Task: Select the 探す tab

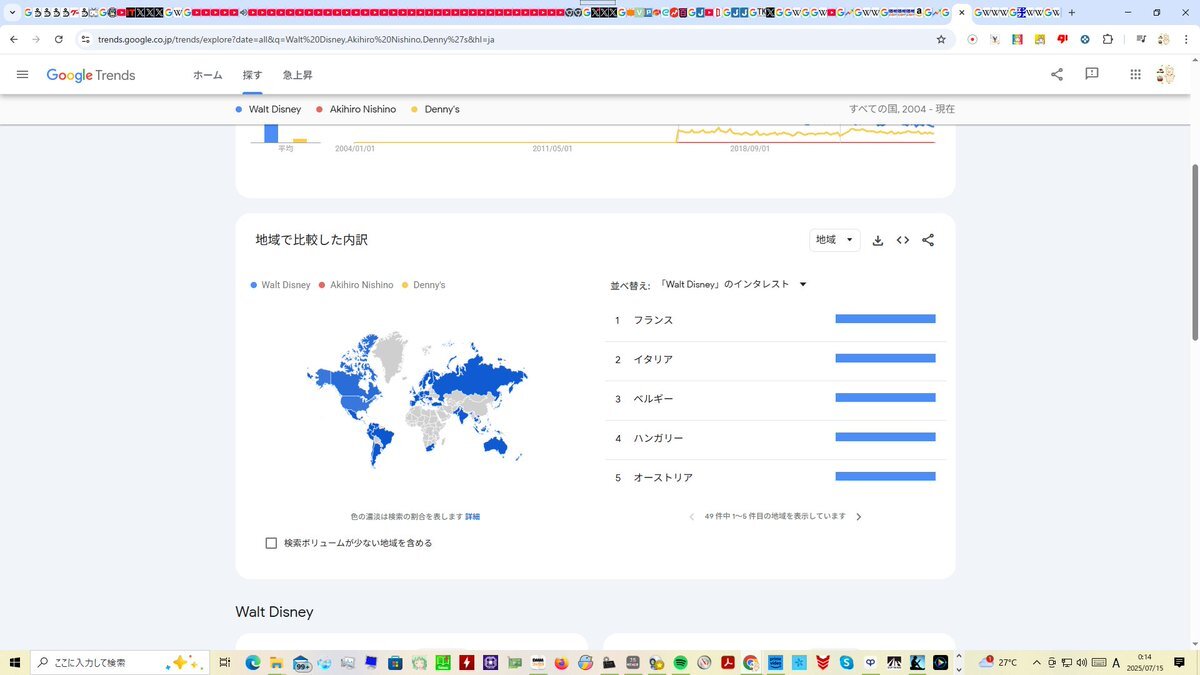Action: [x=252, y=75]
